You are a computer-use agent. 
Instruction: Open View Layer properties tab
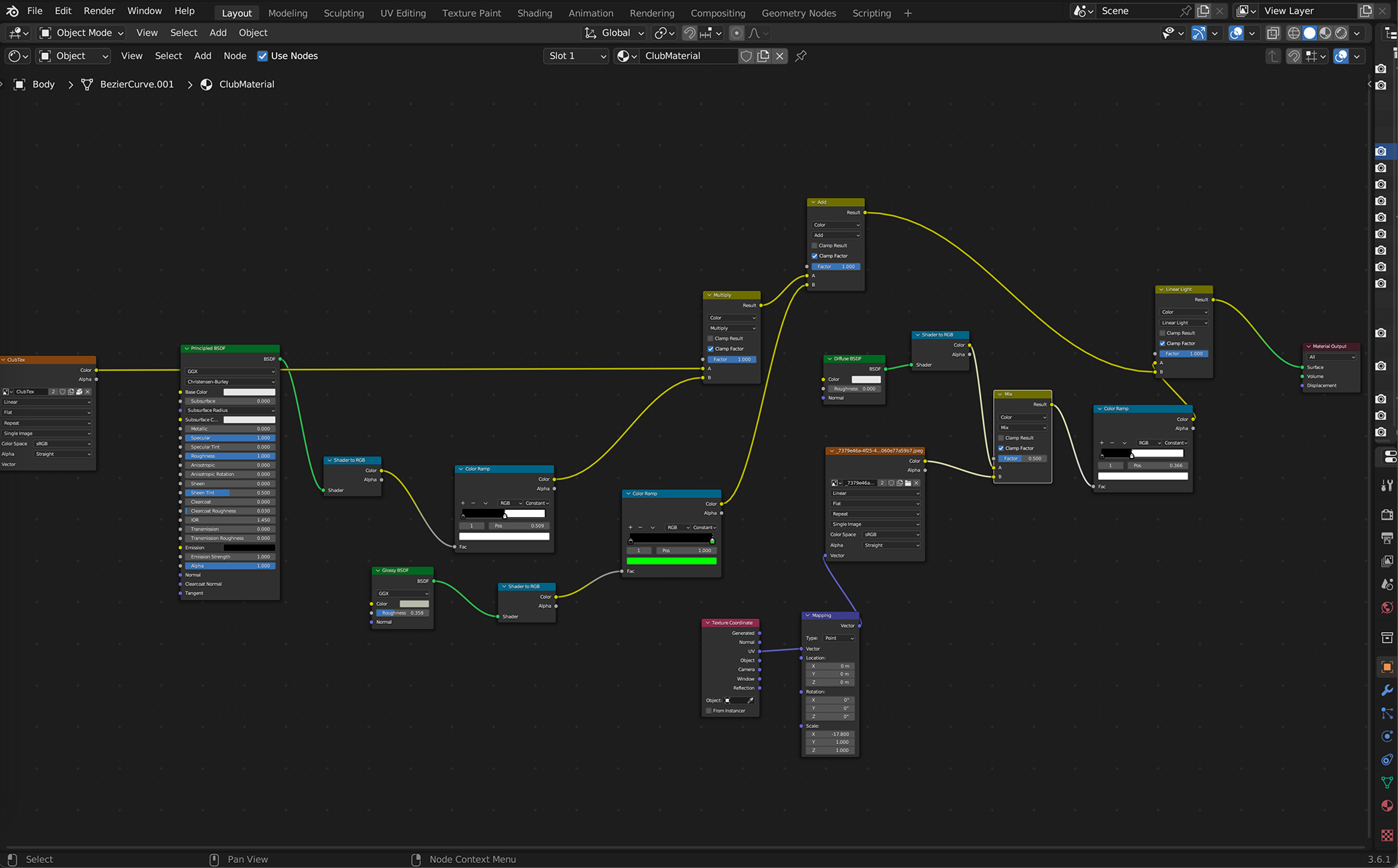[x=1387, y=561]
